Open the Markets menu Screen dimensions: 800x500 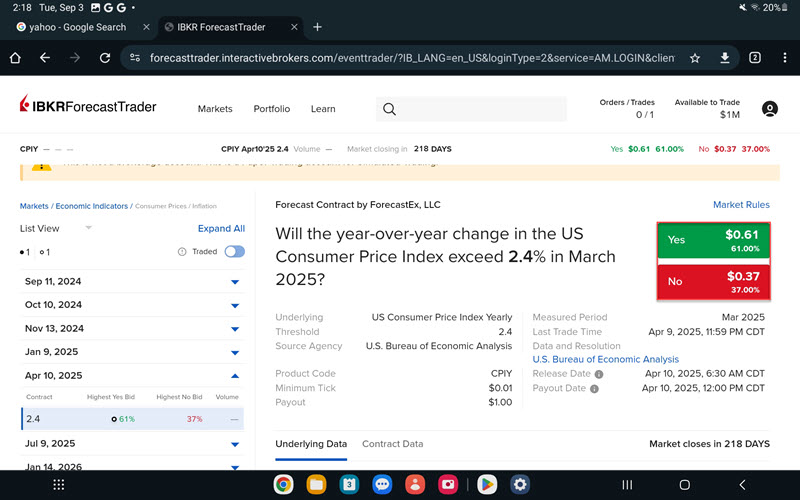tap(215, 109)
